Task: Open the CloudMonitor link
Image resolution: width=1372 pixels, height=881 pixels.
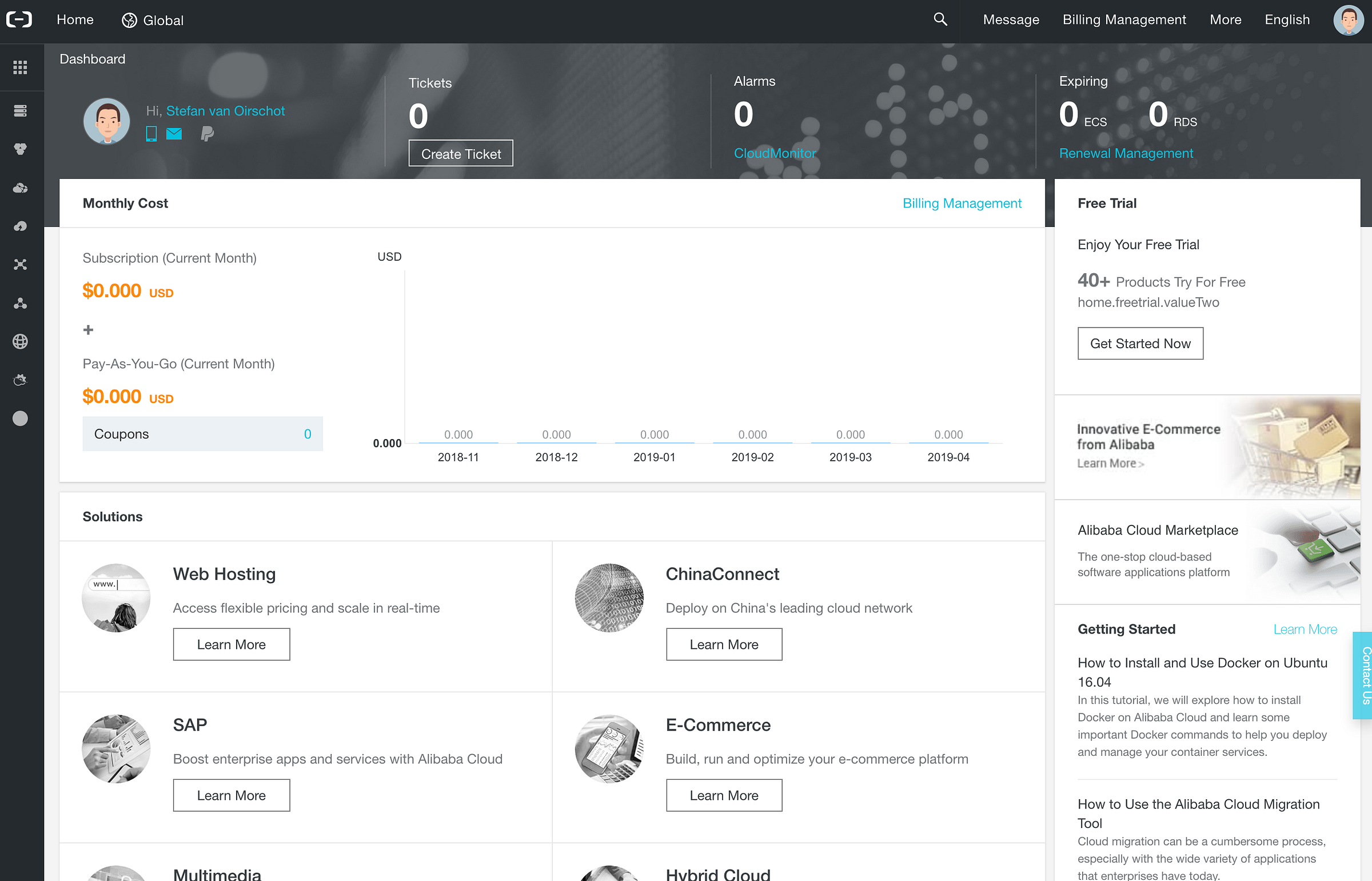Action: click(775, 153)
